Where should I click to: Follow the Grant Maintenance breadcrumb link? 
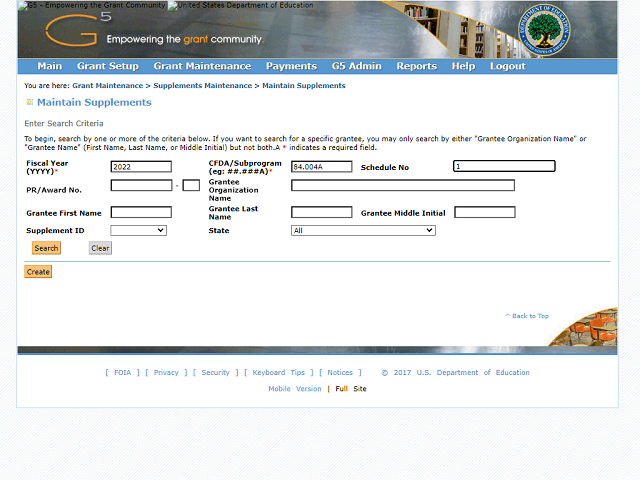[108, 86]
